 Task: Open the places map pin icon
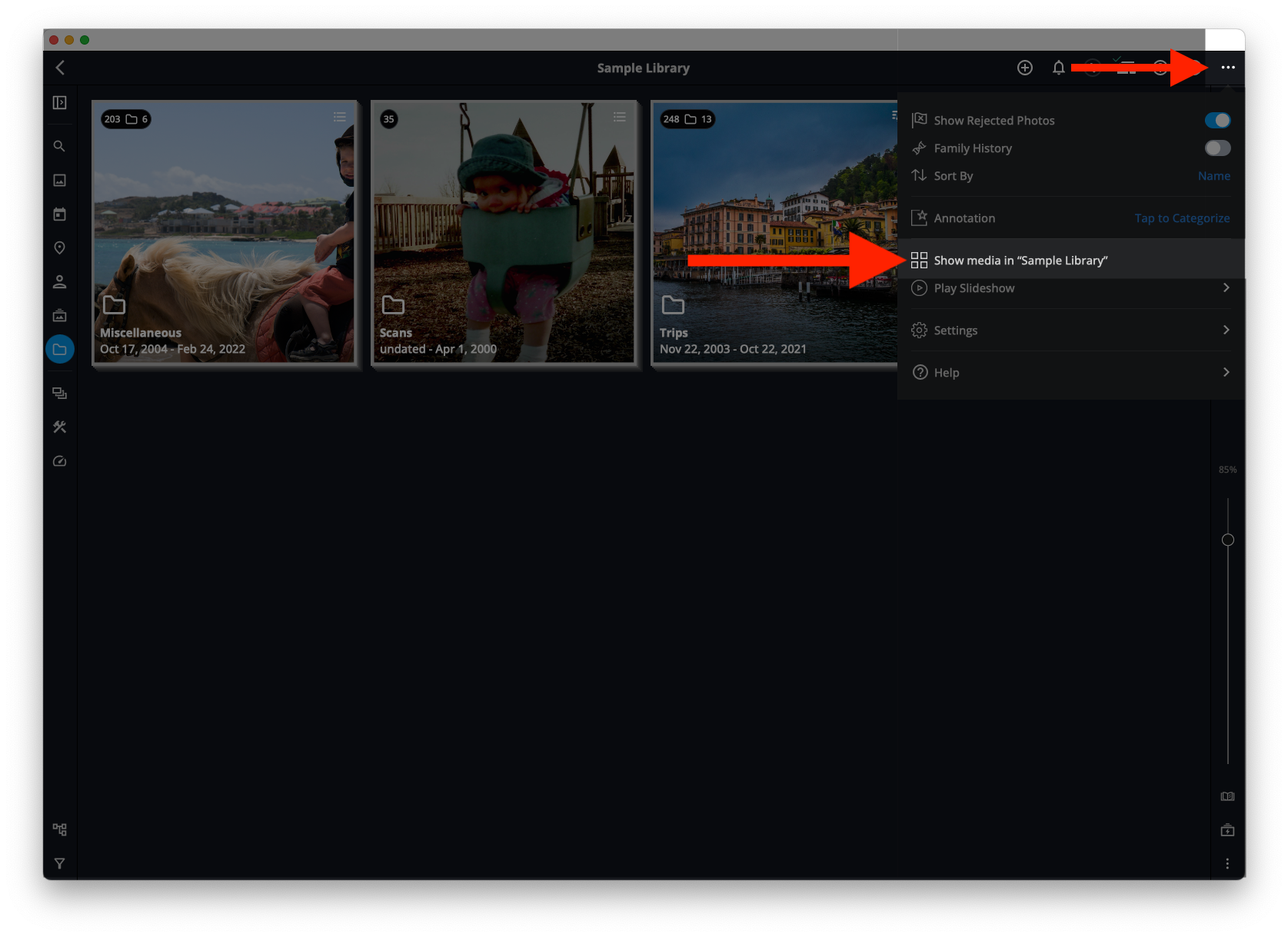click(x=59, y=248)
